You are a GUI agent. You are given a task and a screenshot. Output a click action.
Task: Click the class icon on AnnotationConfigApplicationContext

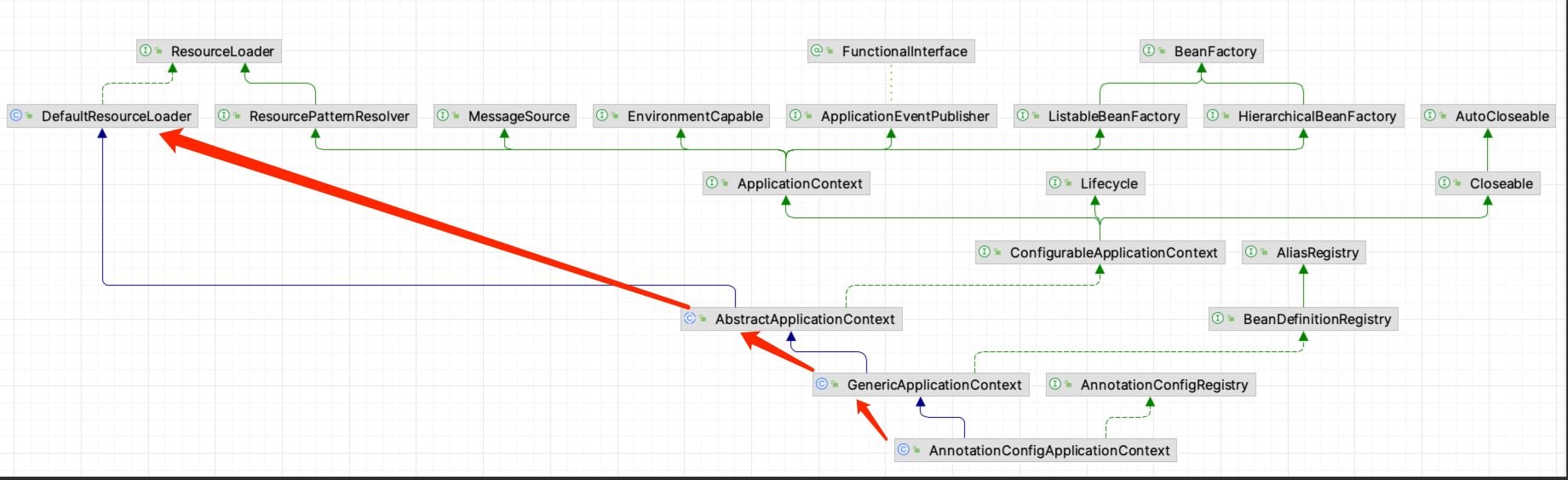904,449
